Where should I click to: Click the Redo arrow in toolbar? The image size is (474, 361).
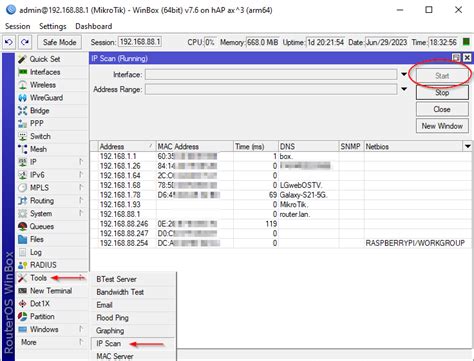coord(25,42)
